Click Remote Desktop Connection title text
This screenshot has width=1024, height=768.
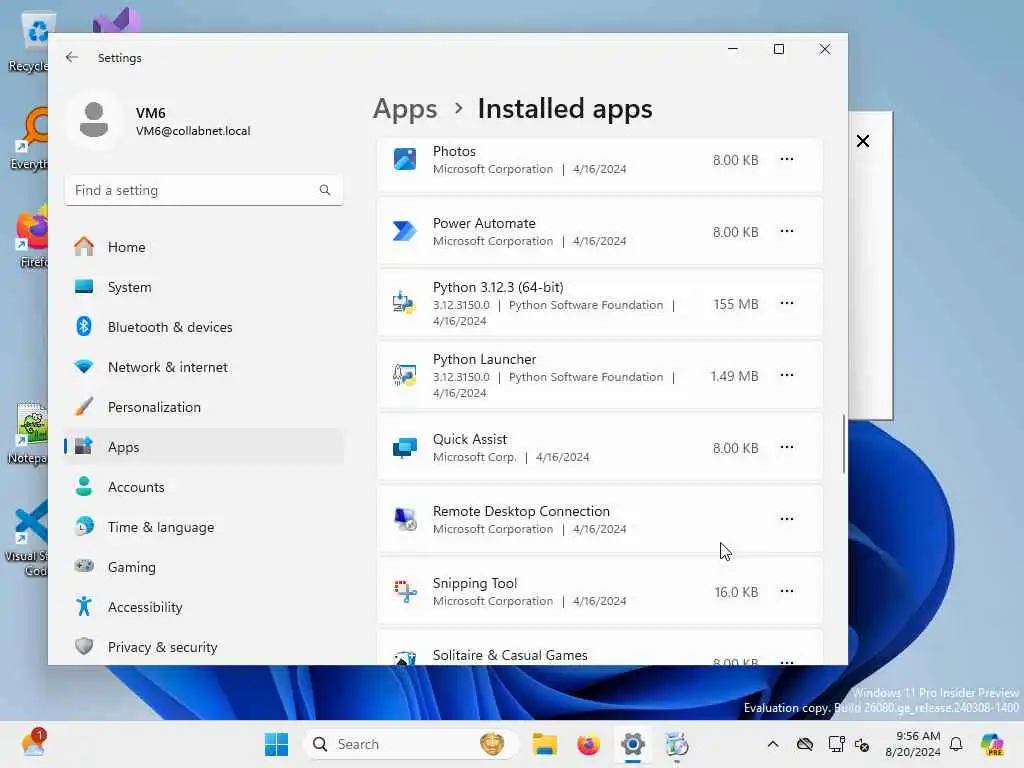521,511
